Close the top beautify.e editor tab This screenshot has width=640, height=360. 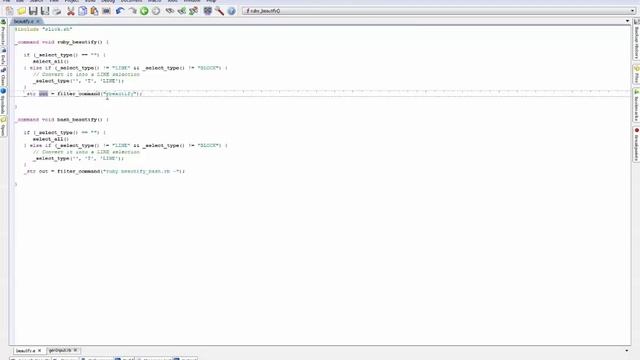38,21
